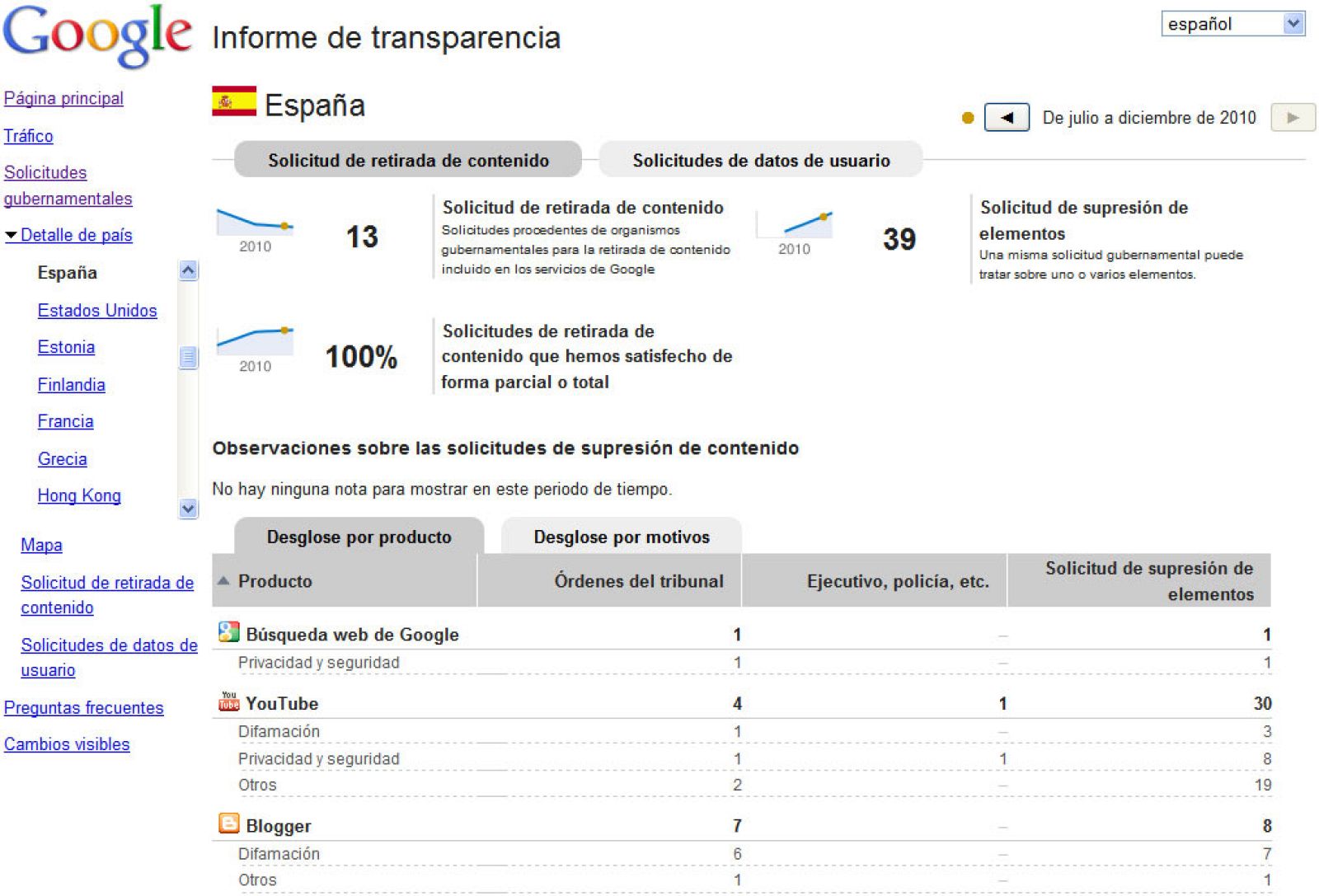Viewport: 1319px width, 896px height.
Task: Switch to the Solicitudes de datos de usuario tab
Action: tap(761, 160)
